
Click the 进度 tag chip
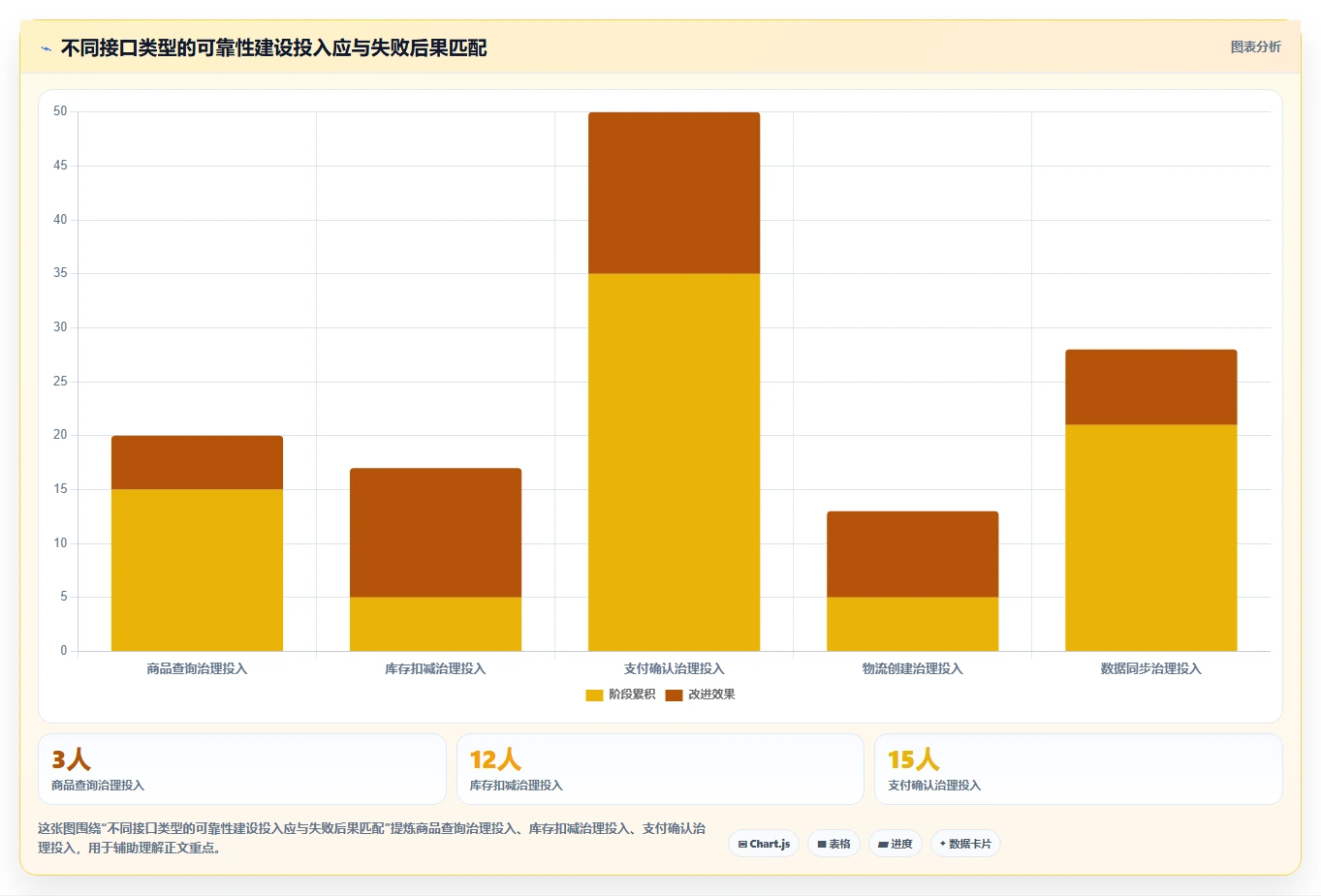[x=896, y=844]
